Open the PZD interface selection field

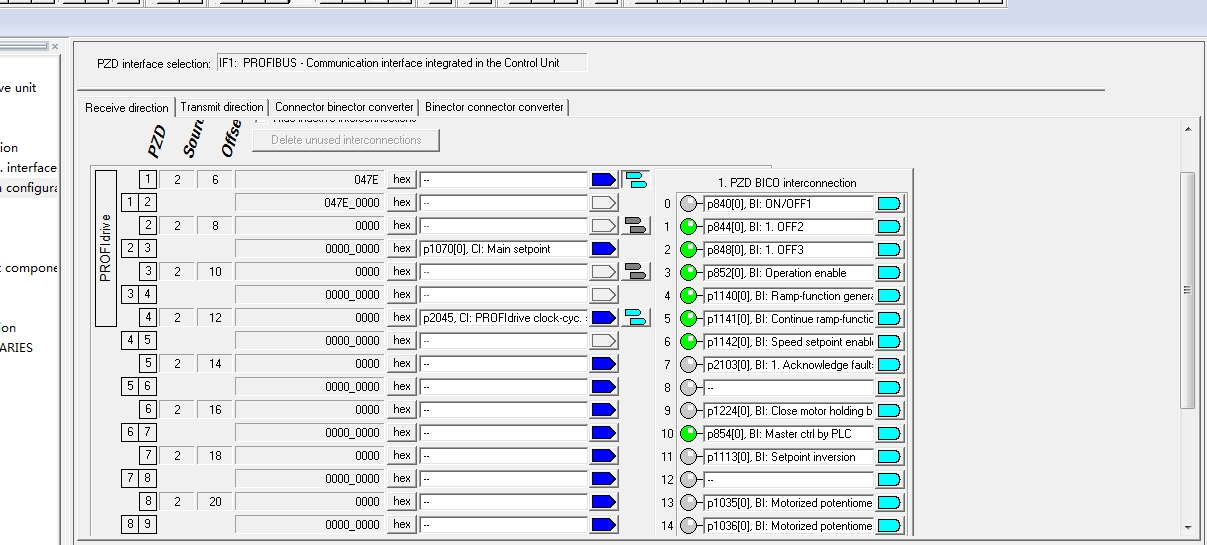coord(402,63)
